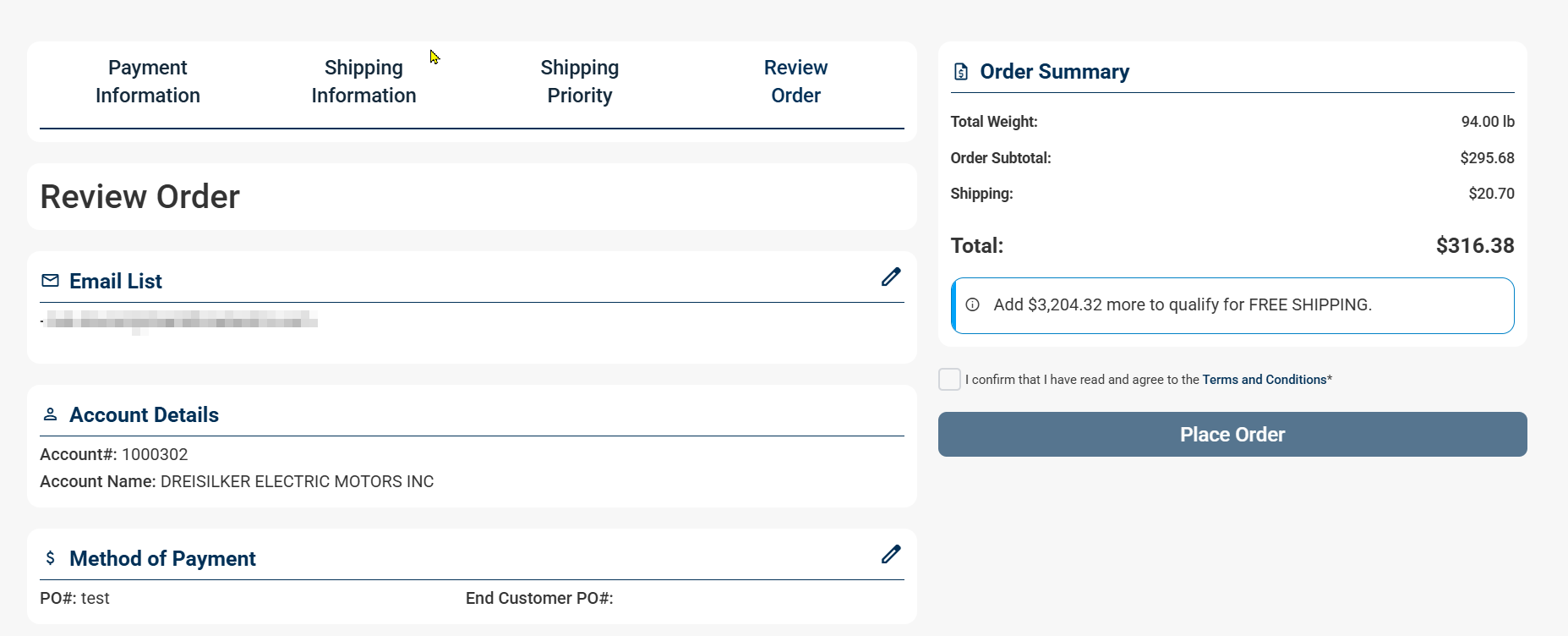Check the Terms and Conditions agreement box
Screen dimensions: 1568x636
pos(949,380)
